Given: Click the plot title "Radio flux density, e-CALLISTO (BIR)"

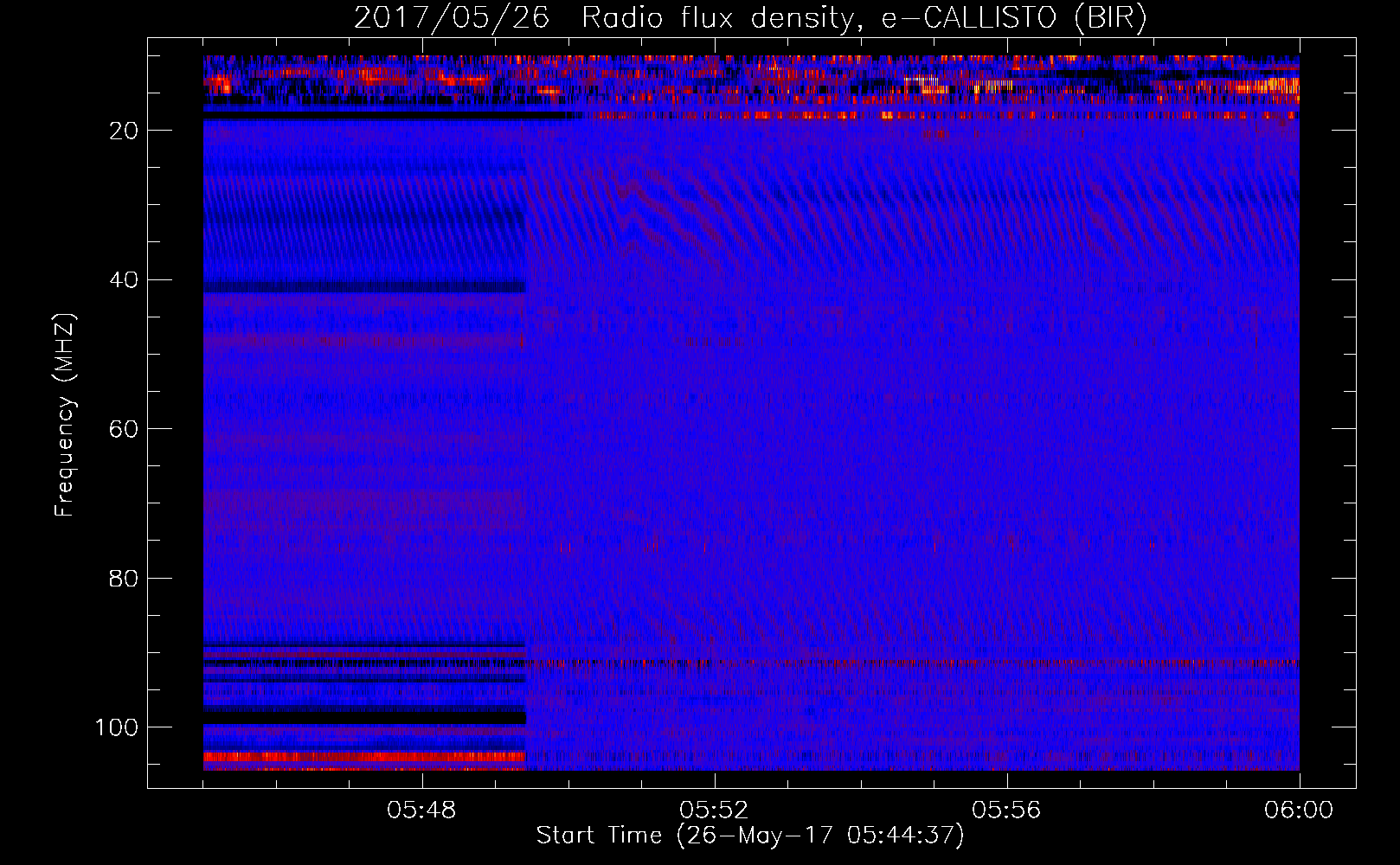Looking at the screenshot, I should tap(864, 18).
